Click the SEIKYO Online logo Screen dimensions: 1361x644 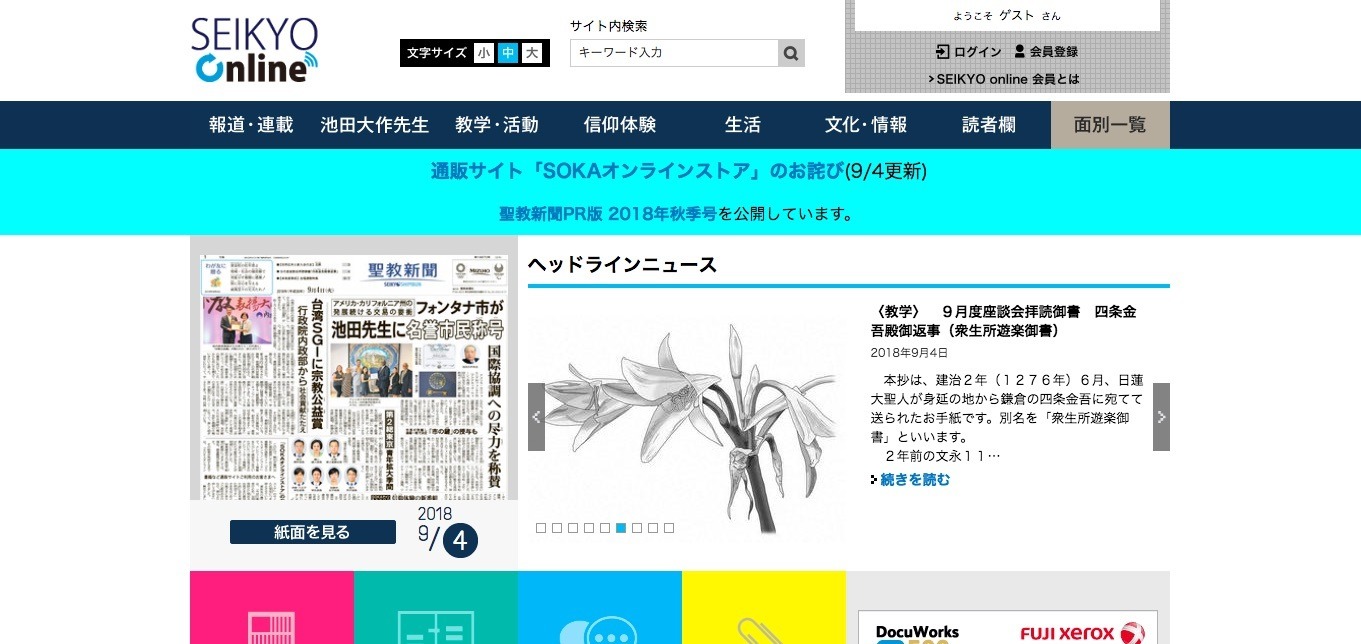pyautogui.click(x=255, y=50)
